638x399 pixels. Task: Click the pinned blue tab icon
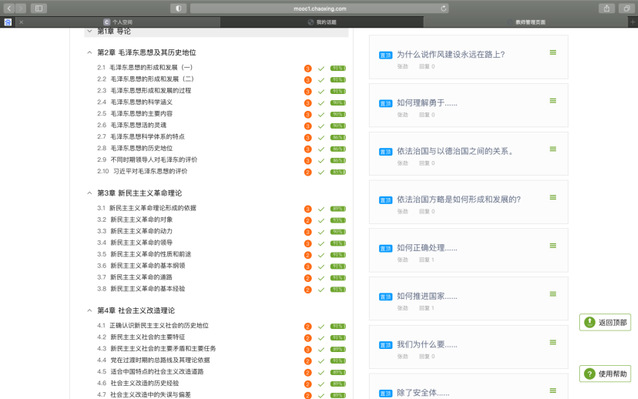click(8, 22)
